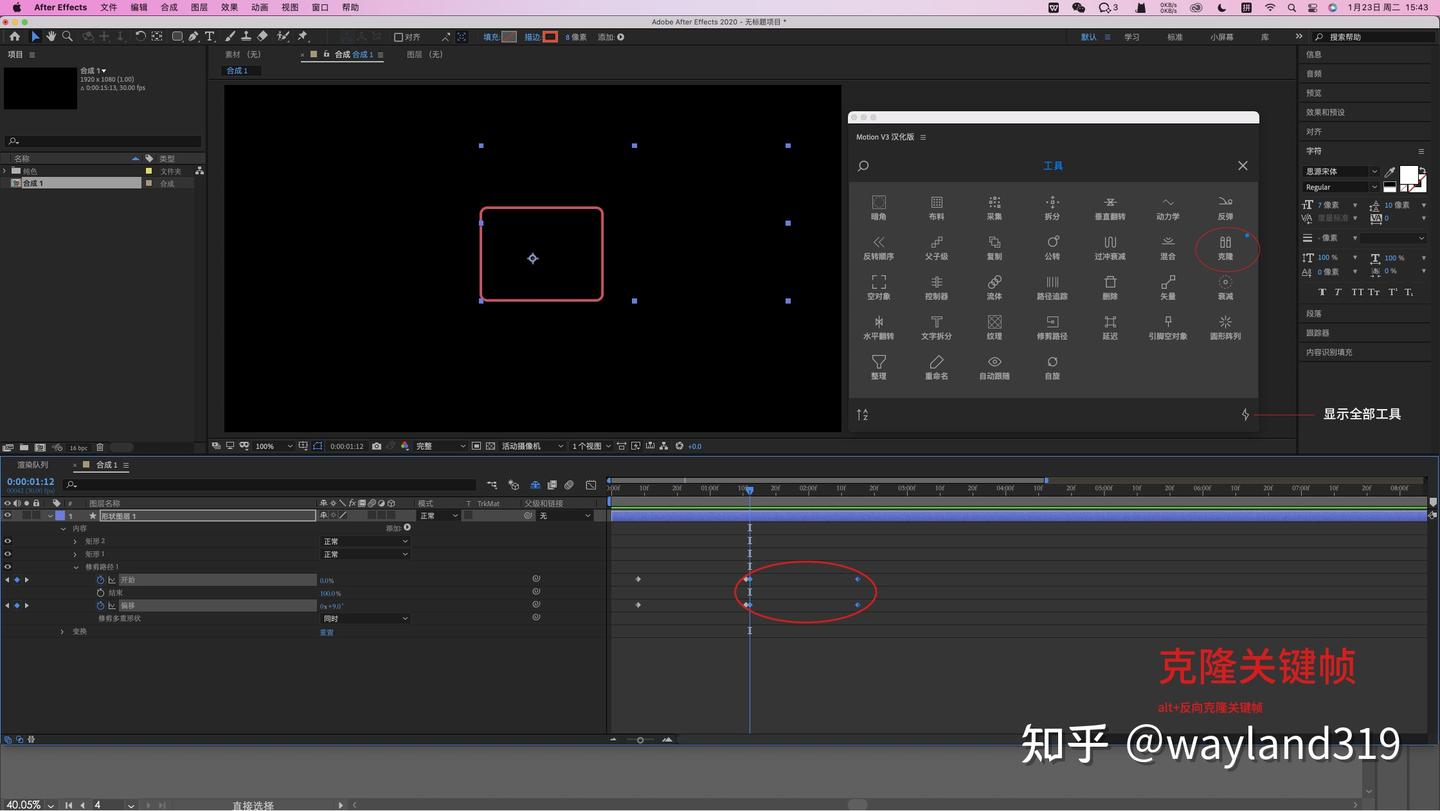
Task: Click the 填充 fill options link
Action: click(x=491, y=37)
